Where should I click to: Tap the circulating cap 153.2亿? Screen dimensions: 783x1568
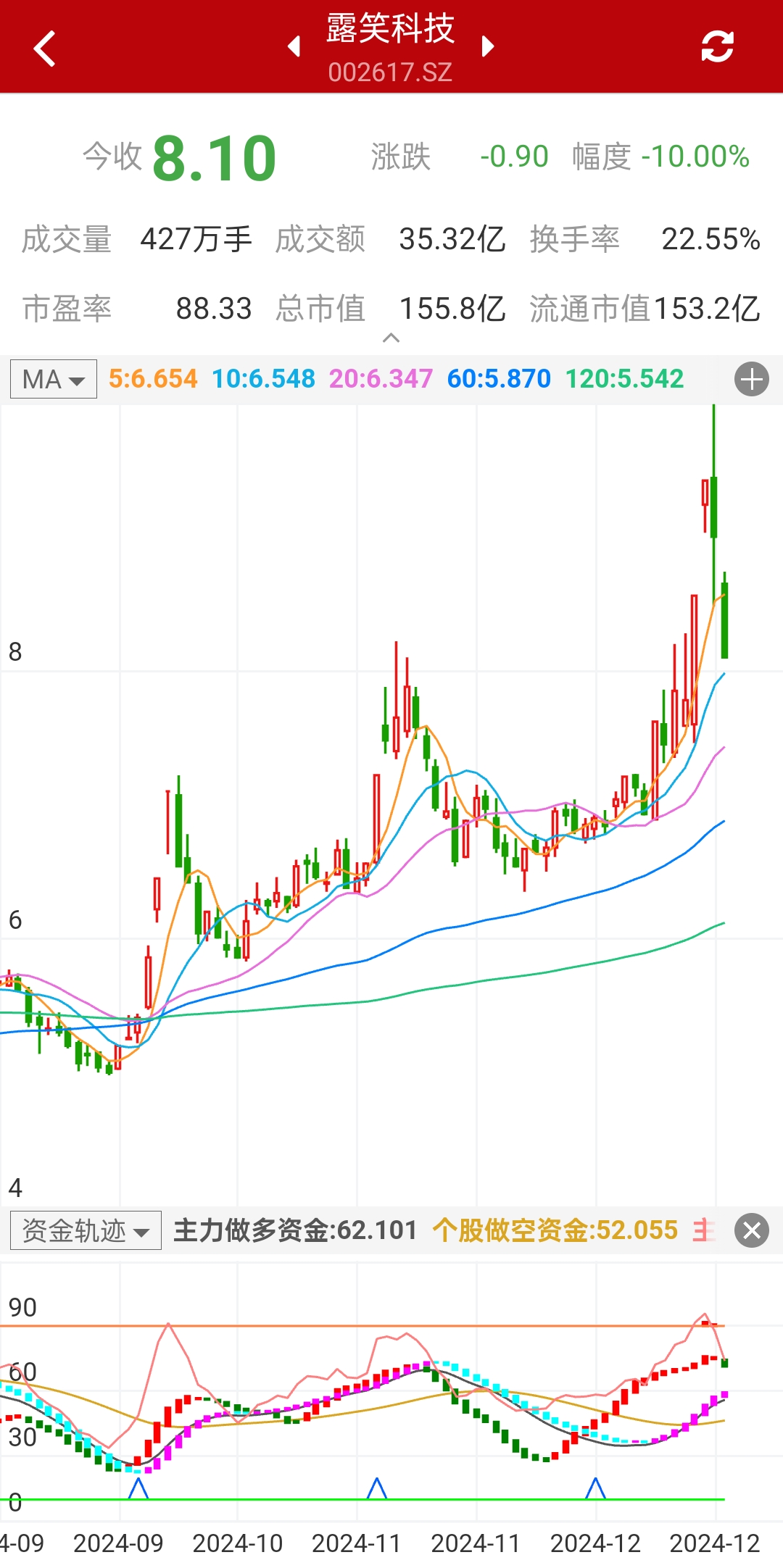706,309
